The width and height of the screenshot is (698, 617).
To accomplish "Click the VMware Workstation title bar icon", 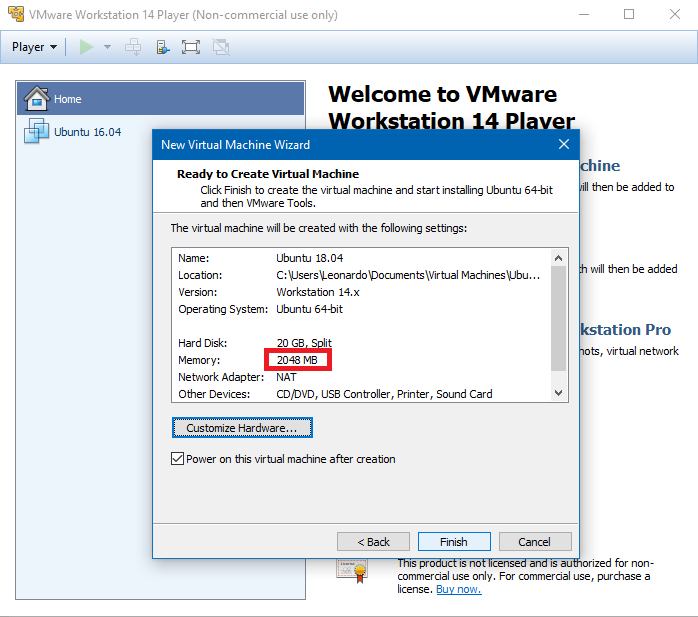I will click(16, 14).
